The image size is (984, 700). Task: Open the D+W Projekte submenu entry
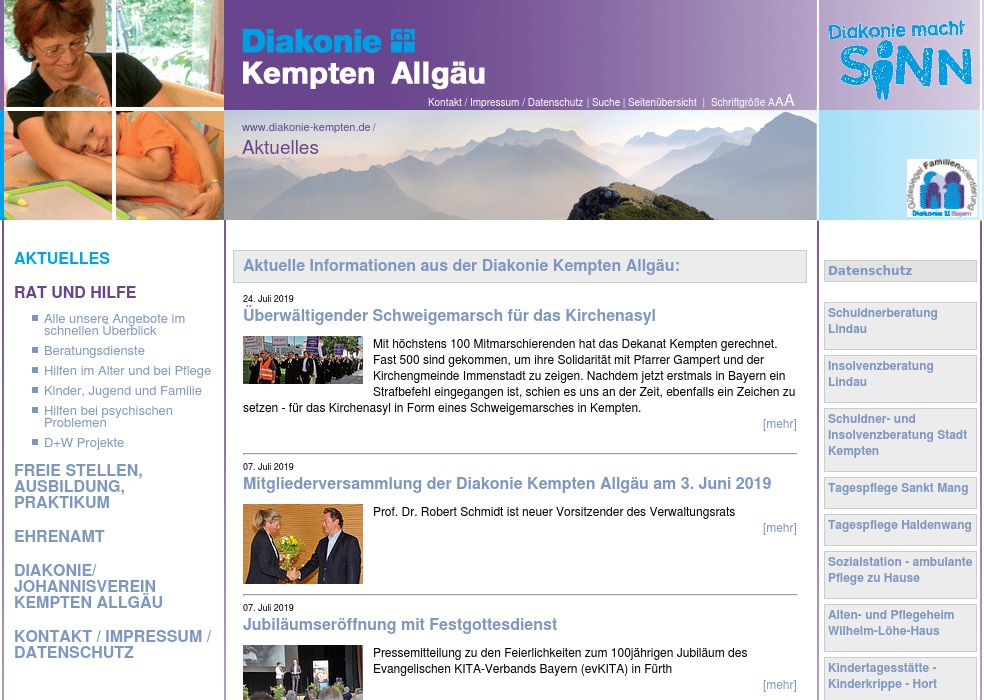pos(84,443)
